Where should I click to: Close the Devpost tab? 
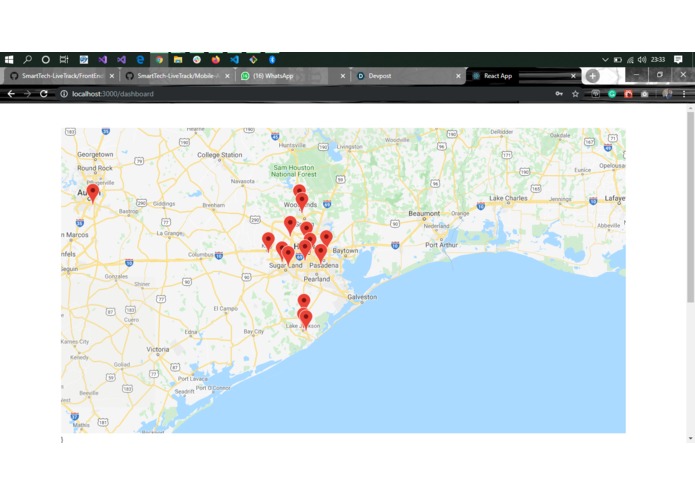pos(458,76)
